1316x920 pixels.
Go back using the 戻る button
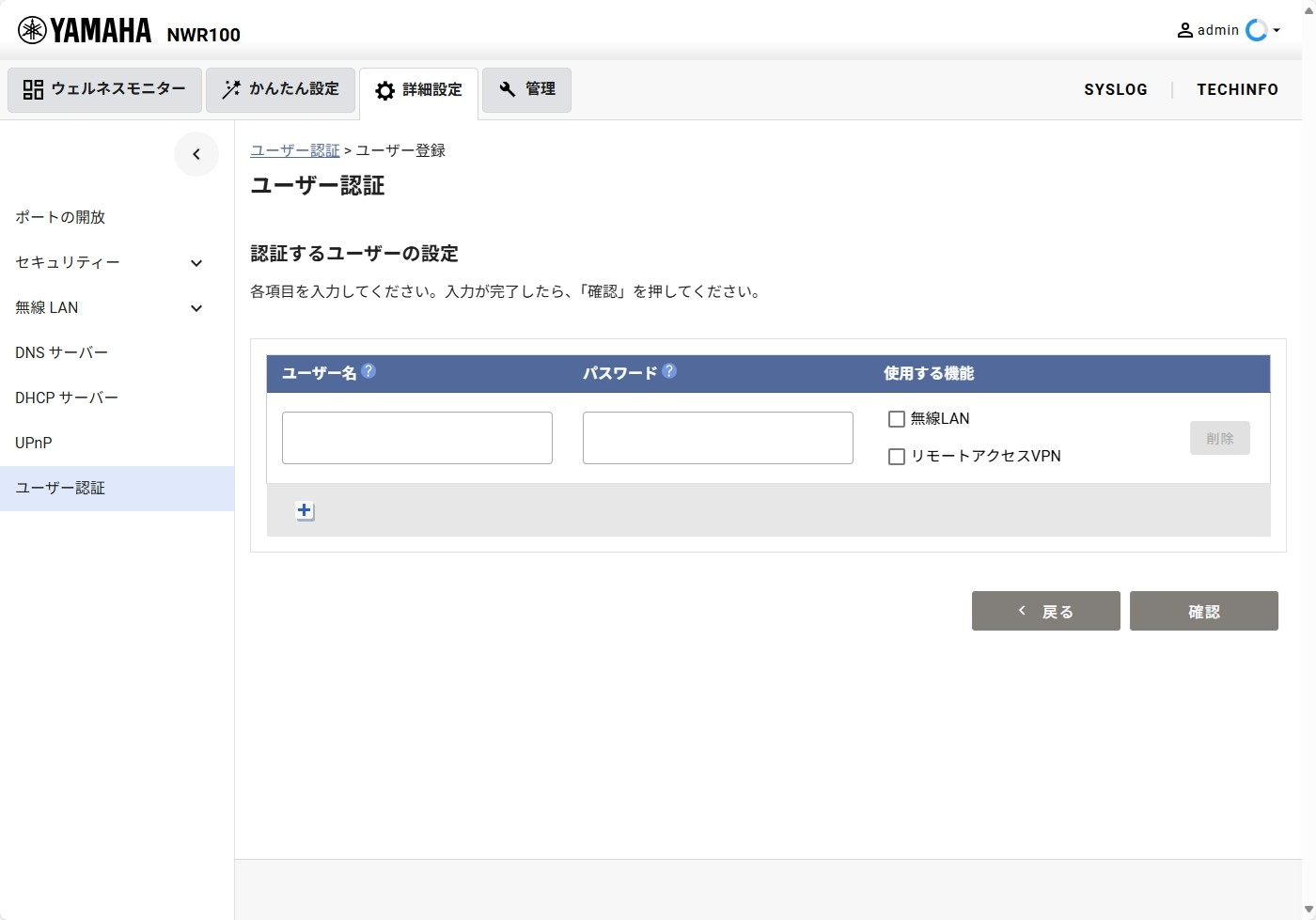tap(1045, 611)
